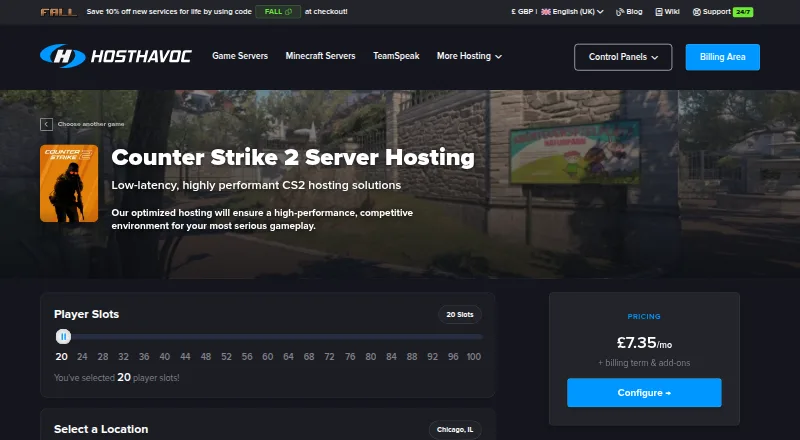The width and height of the screenshot is (800, 440).
Task: Open the English (UK) language dropdown
Action: (x=572, y=12)
